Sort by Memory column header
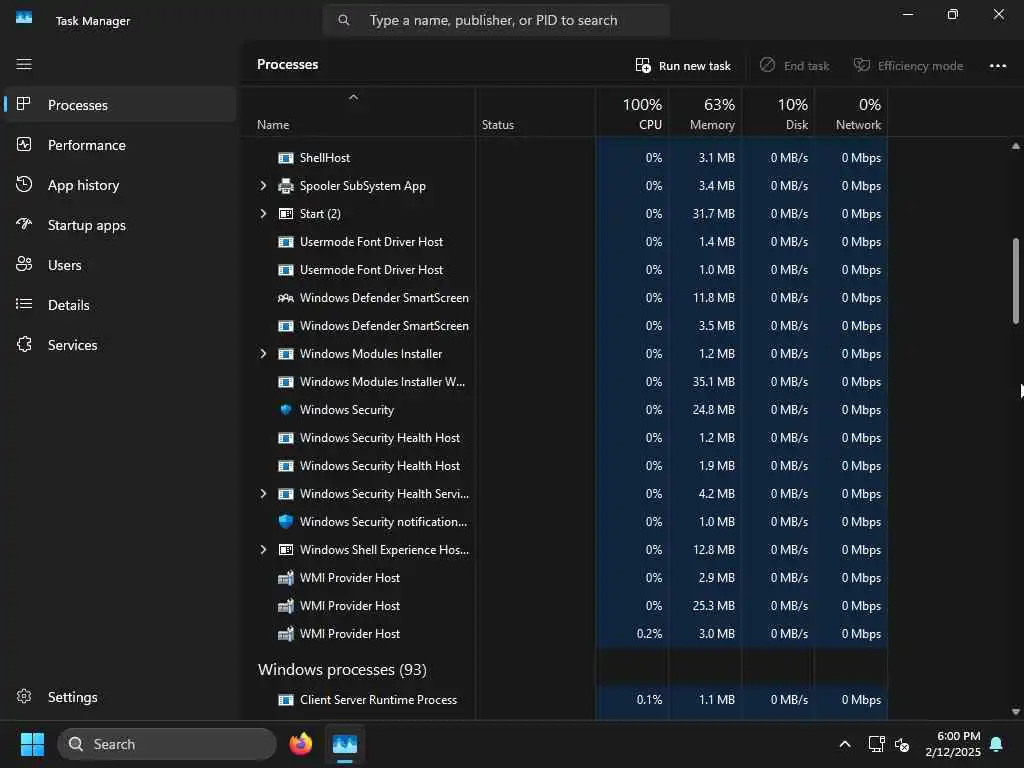1024x768 pixels. click(x=705, y=113)
